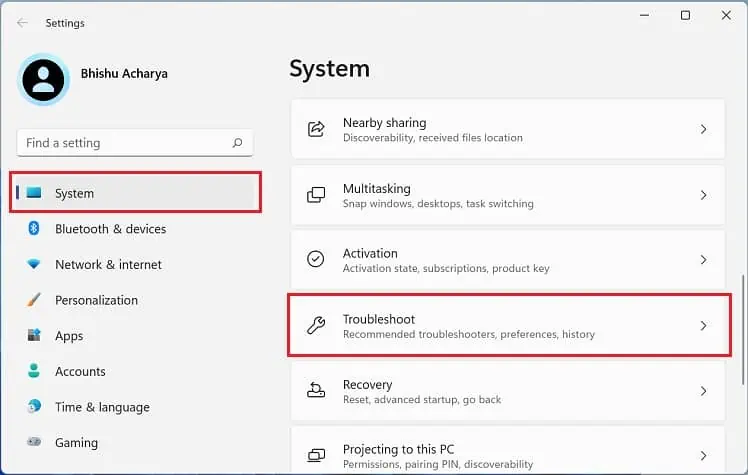This screenshot has height=475, width=748.
Task: Click the Recovery icon
Action: point(316,391)
